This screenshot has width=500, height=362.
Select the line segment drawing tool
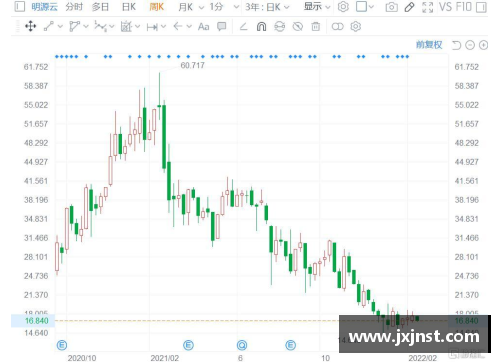tap(49, 26)
